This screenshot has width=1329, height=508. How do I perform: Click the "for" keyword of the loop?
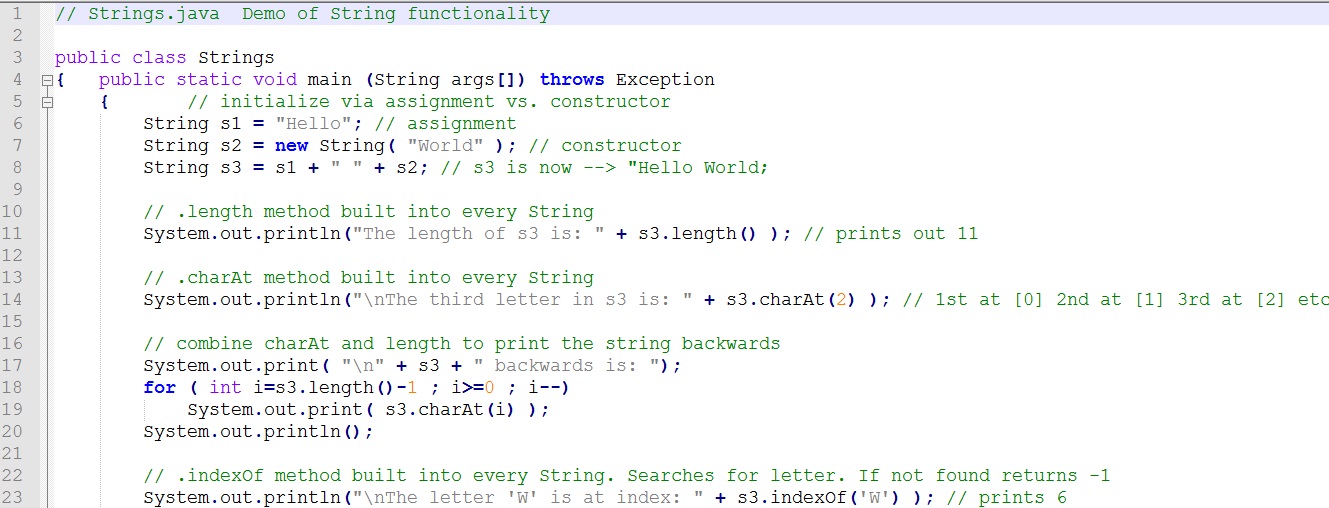160,388
